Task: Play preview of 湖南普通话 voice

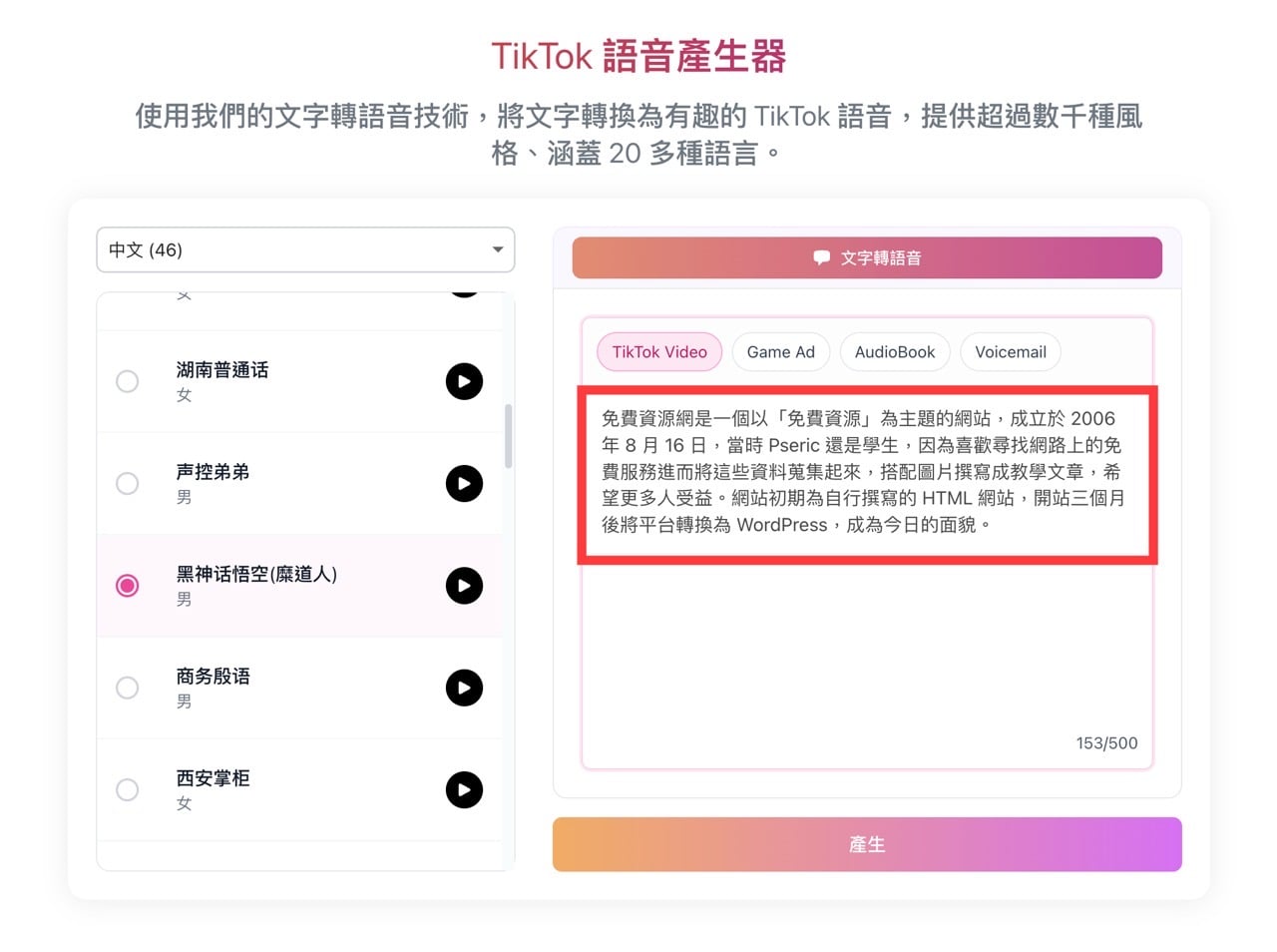Action: [464, 381]
